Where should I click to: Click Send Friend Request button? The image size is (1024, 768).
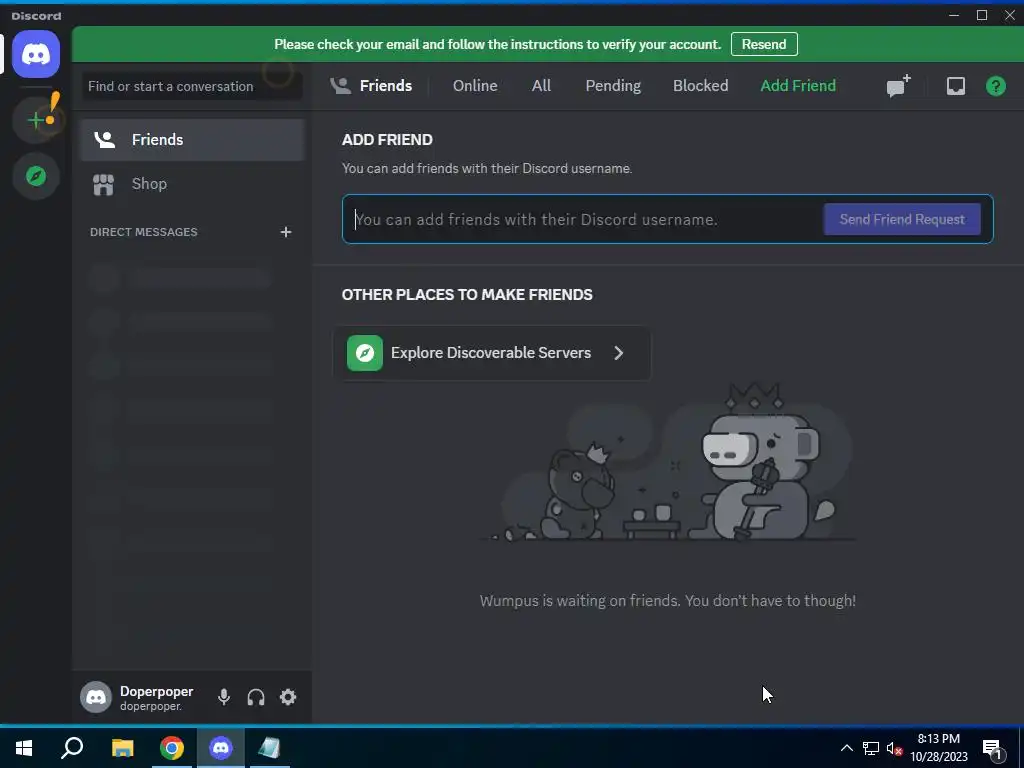[901, 219]
